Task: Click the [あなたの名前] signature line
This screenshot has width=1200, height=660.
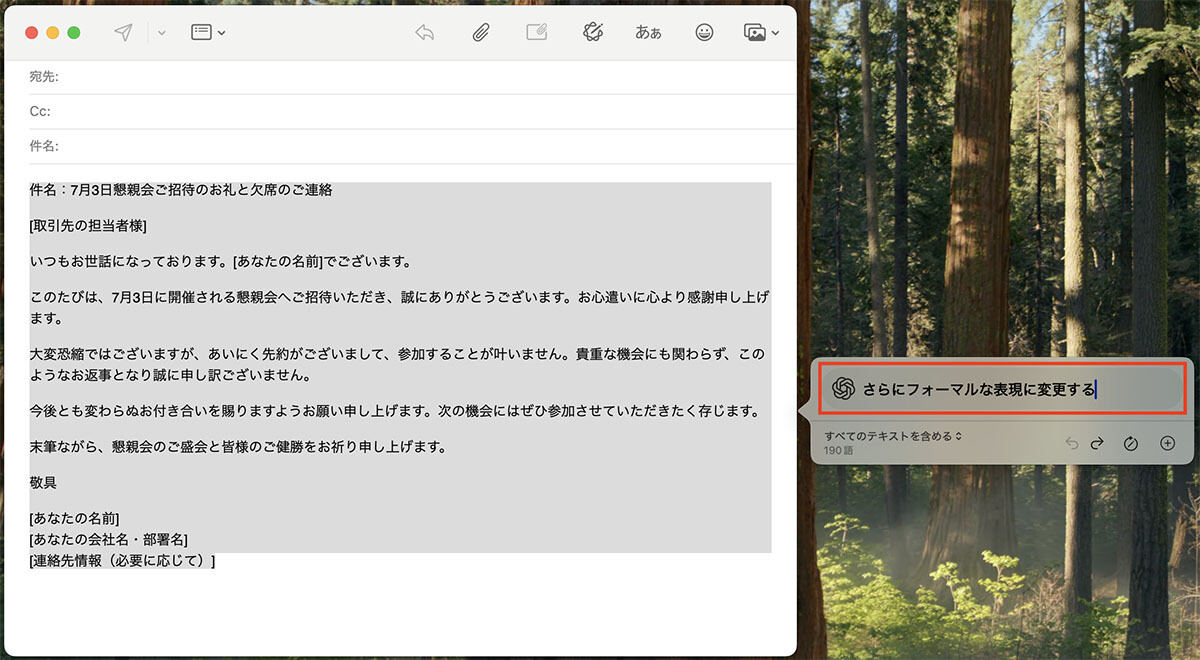Action: [x=75, y=518]
